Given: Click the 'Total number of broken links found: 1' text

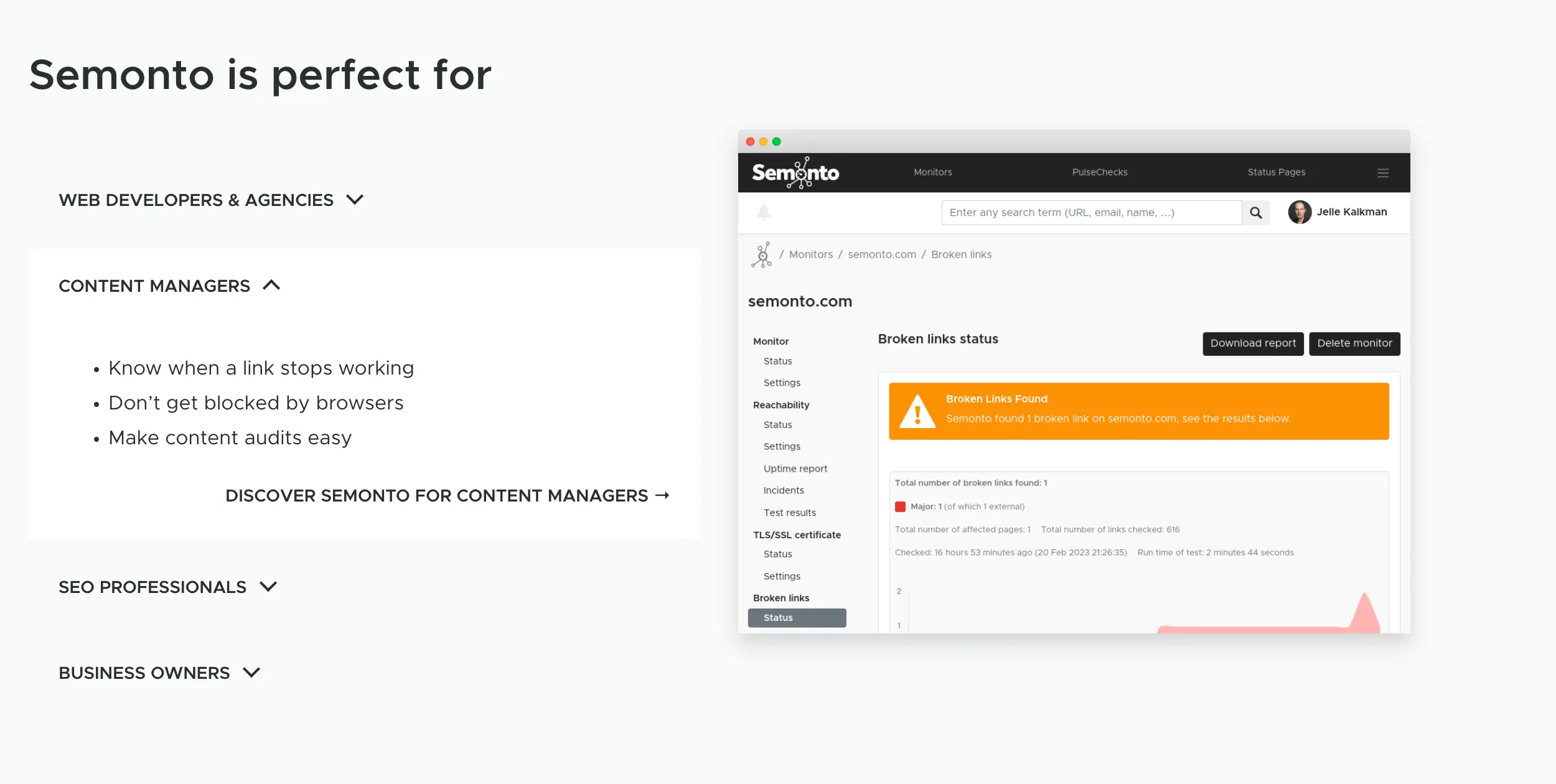Looking at the screenshot, I should coord(970,483).
